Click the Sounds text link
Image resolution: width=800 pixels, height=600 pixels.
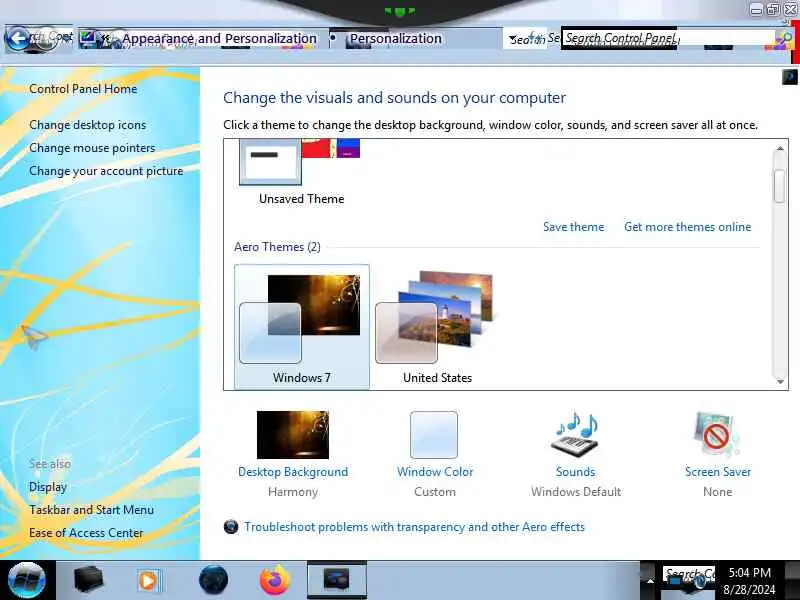(x=576, y=472)
